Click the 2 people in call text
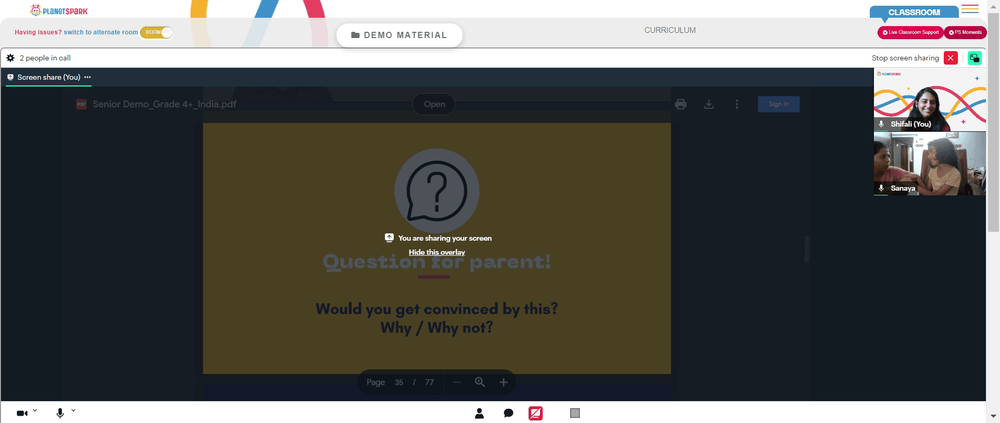 coord(45,58)
